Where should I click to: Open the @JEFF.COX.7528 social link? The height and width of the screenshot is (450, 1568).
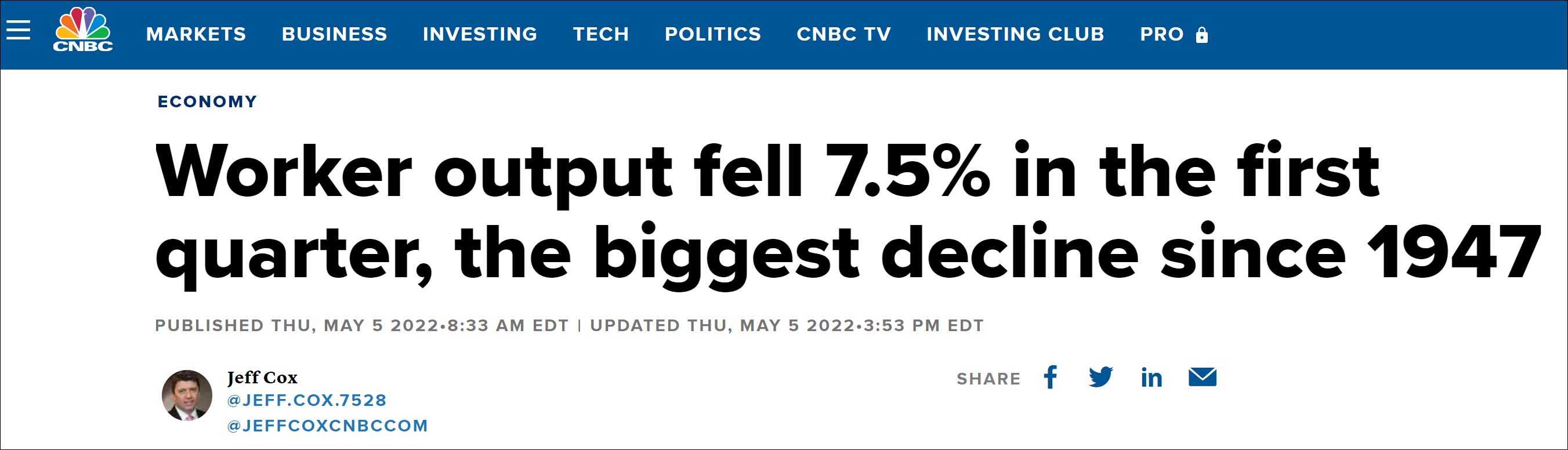click(x=307, y=400)
